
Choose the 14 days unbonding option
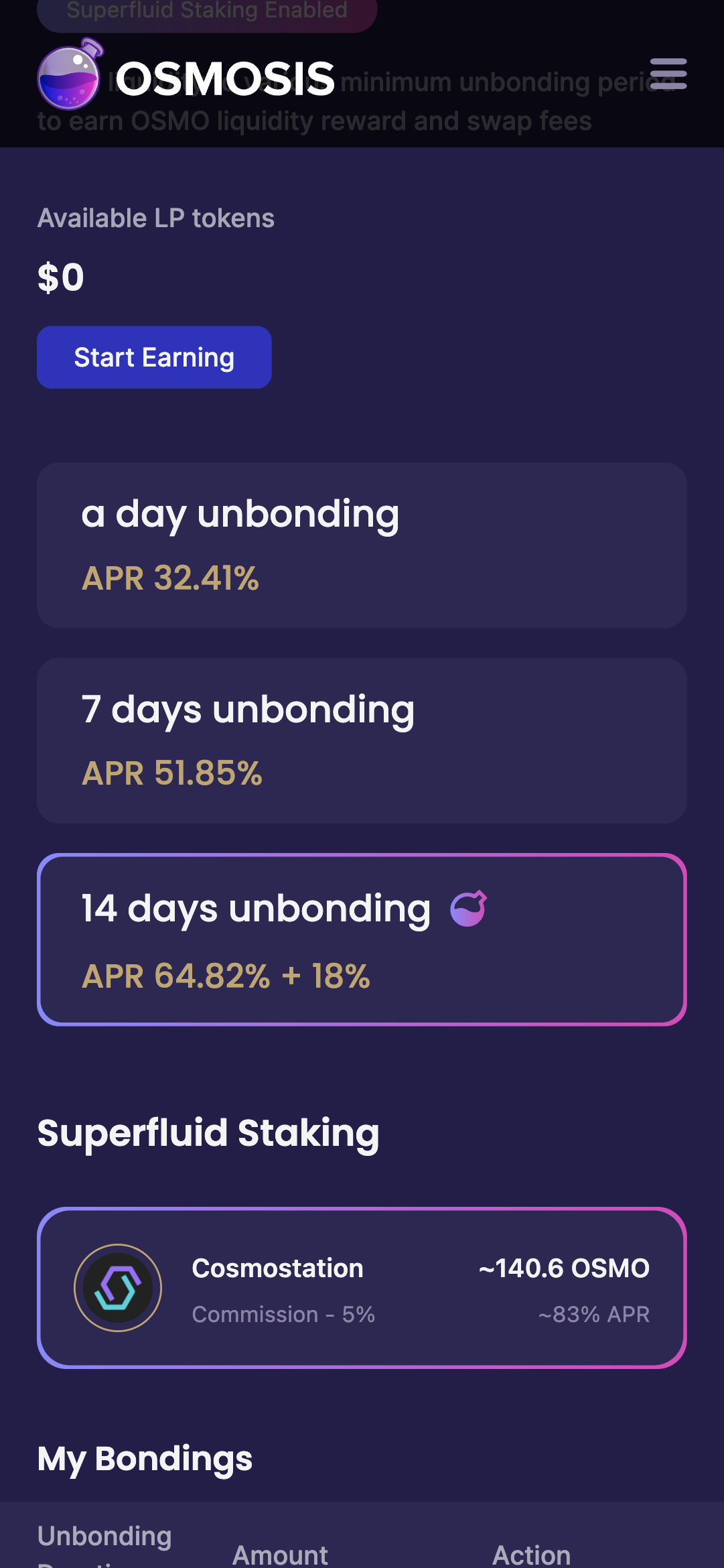(x=362, y=939)
